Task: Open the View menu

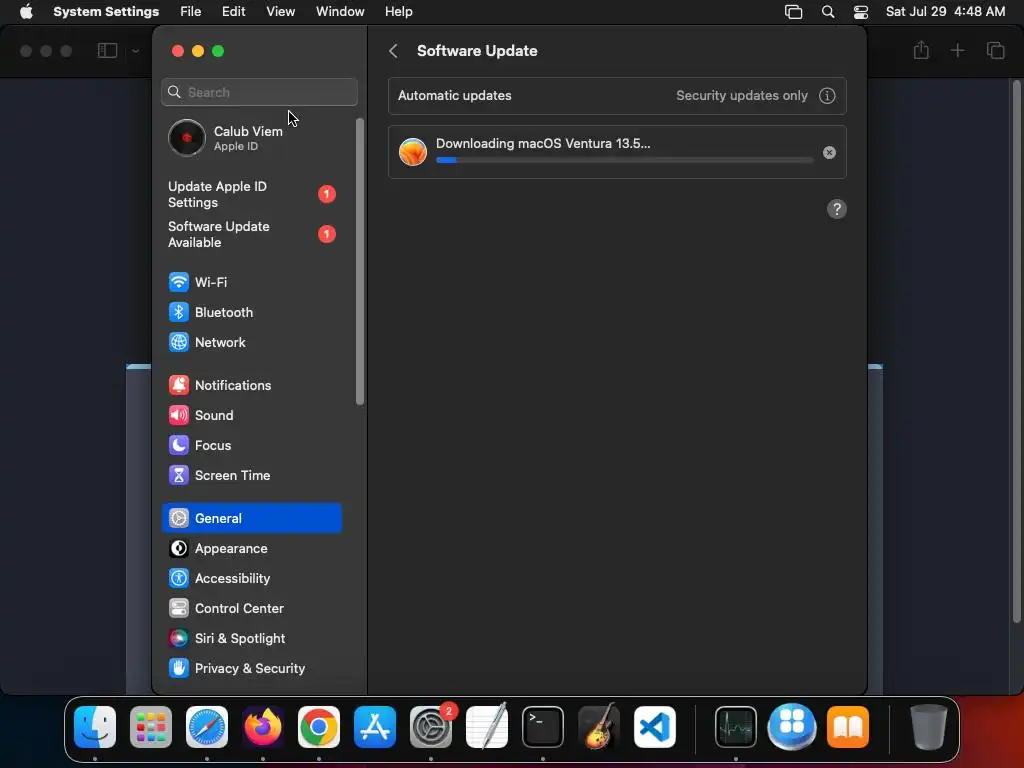Action: click(280, 12)
